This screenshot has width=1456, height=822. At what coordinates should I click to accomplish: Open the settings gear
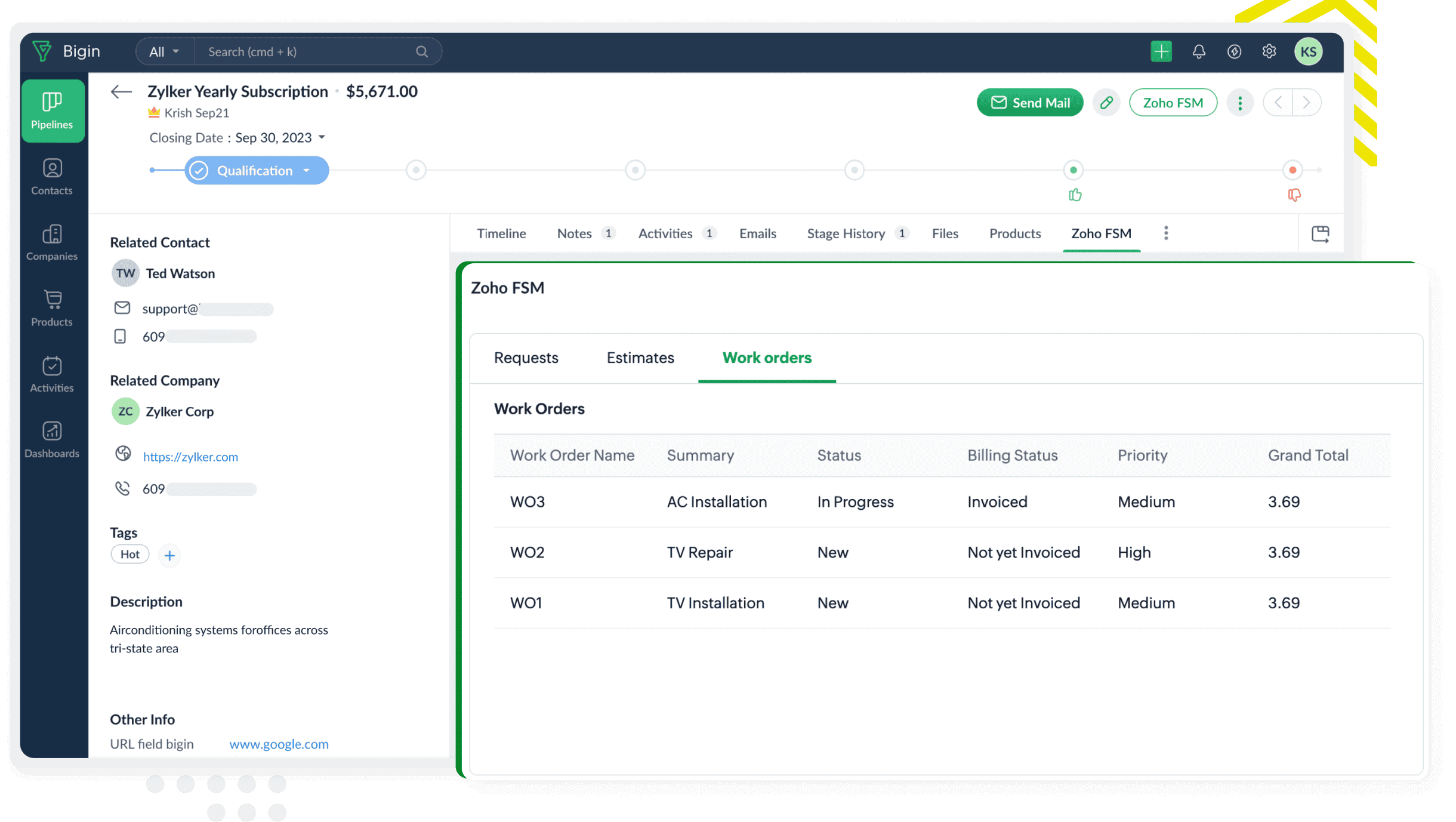click(1269, 52)
